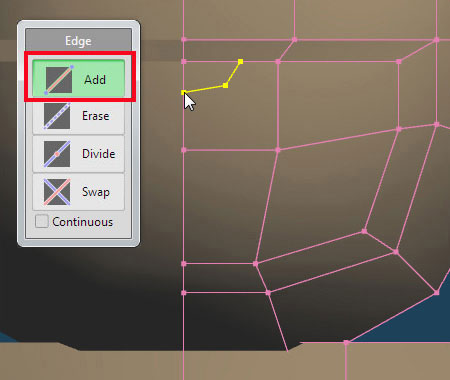This screenshot has height=380, width=450.
Task: Click the yellow vertex beside the mouse cursor
Action: [183, 92]
